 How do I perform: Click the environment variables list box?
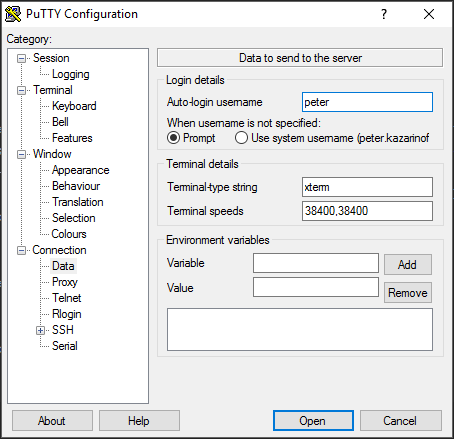pos(300,329)
